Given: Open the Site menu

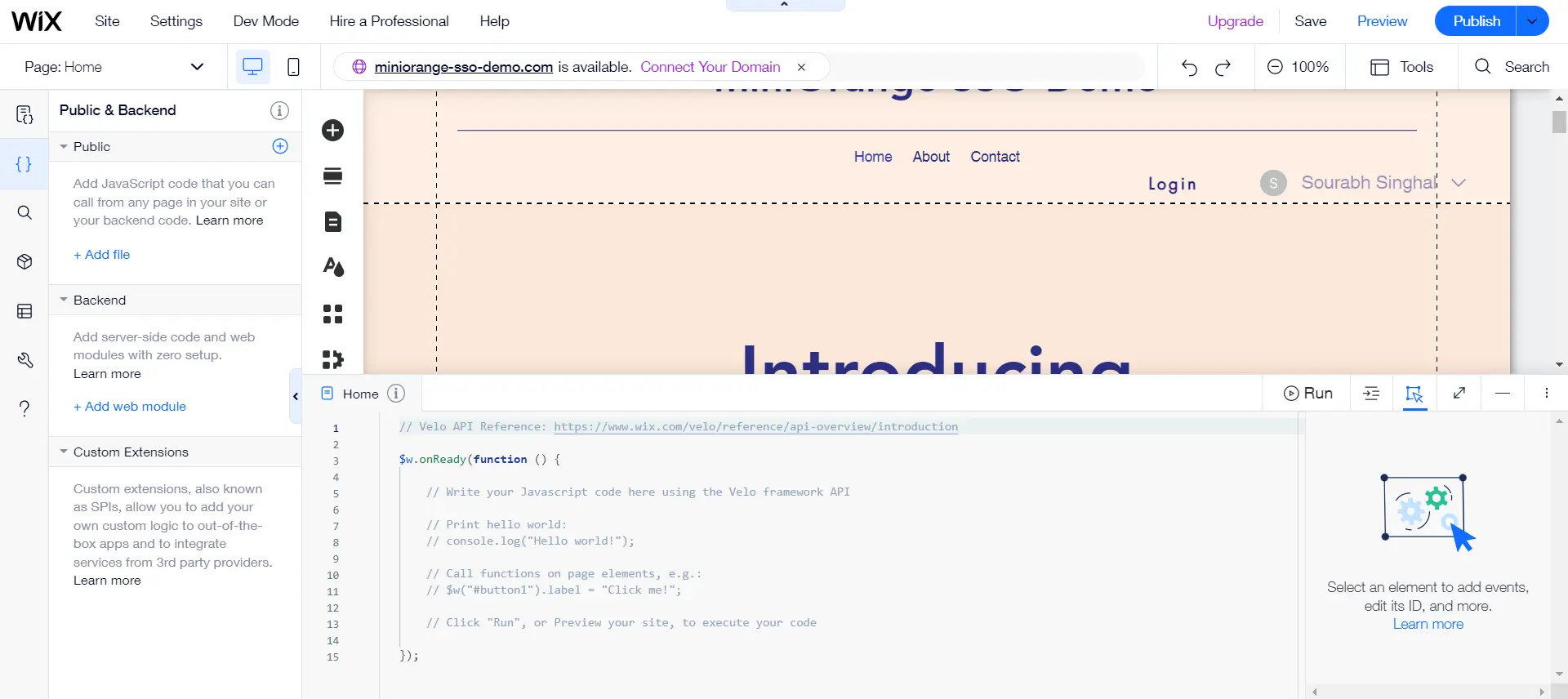Looking at the screenshot, I should [x=107, y=21].
